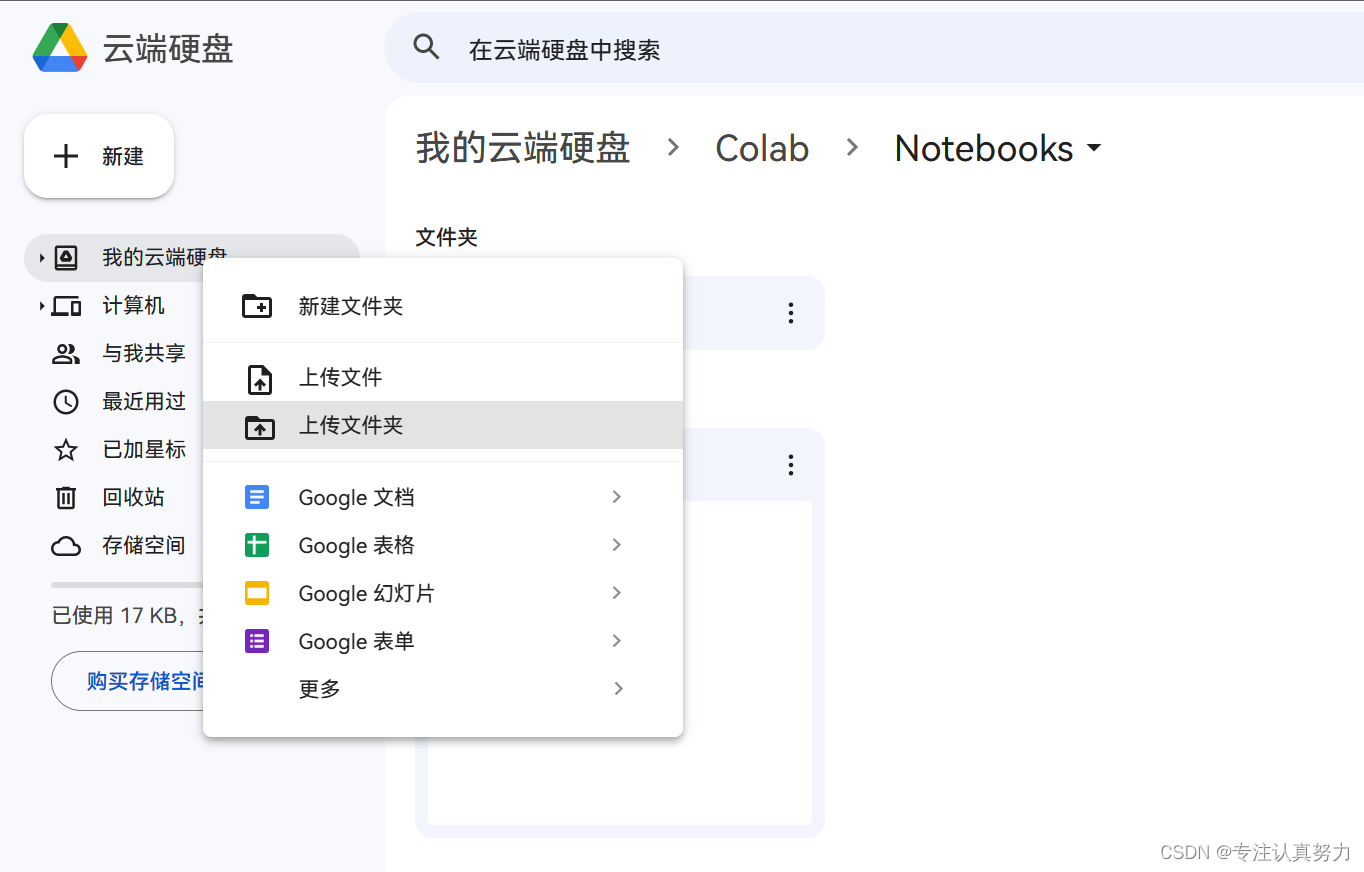Select Google 文档 menu entry
This screenshot has width=1364, height=872.
(x=443, y=497)
